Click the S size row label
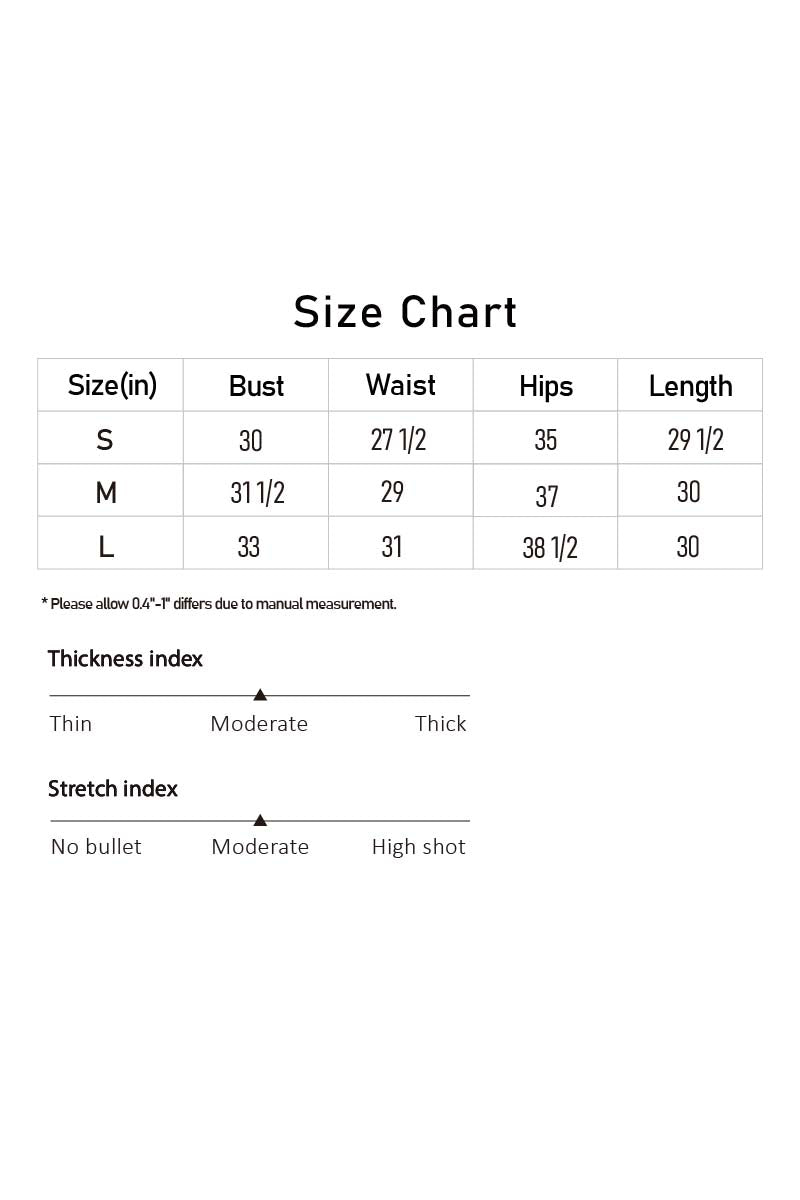The image size is (800, 1200). pos(105,439)
